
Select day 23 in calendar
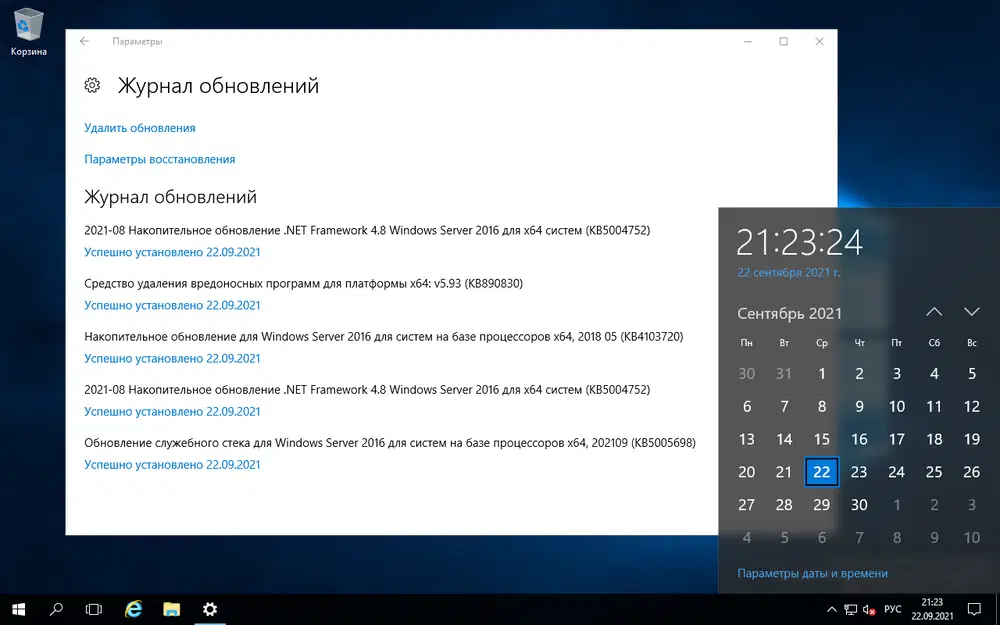point(859,472)
